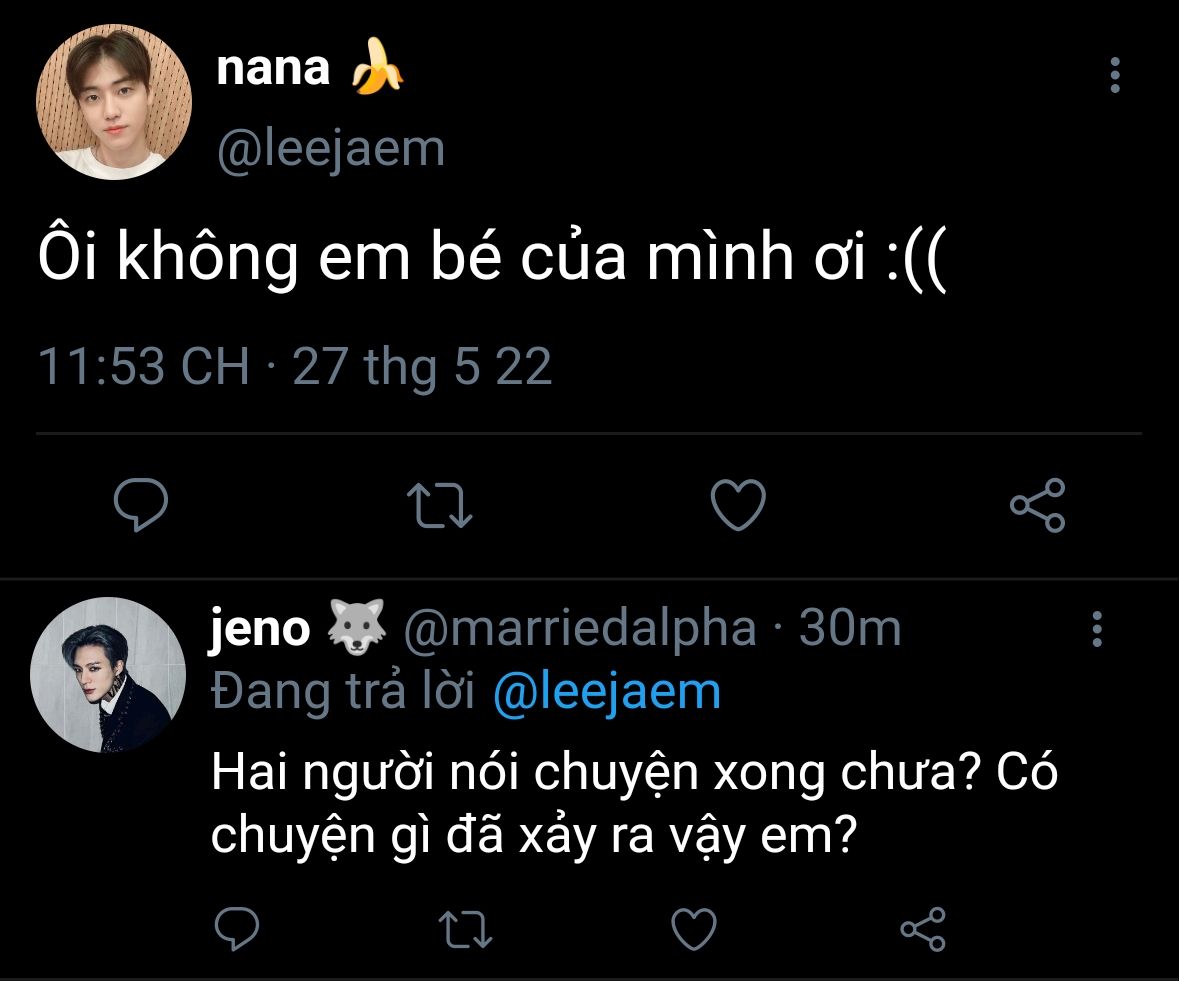Open three-dot menu on jeno's reply
This screenshot has width=1179, height=981.
1097,629
